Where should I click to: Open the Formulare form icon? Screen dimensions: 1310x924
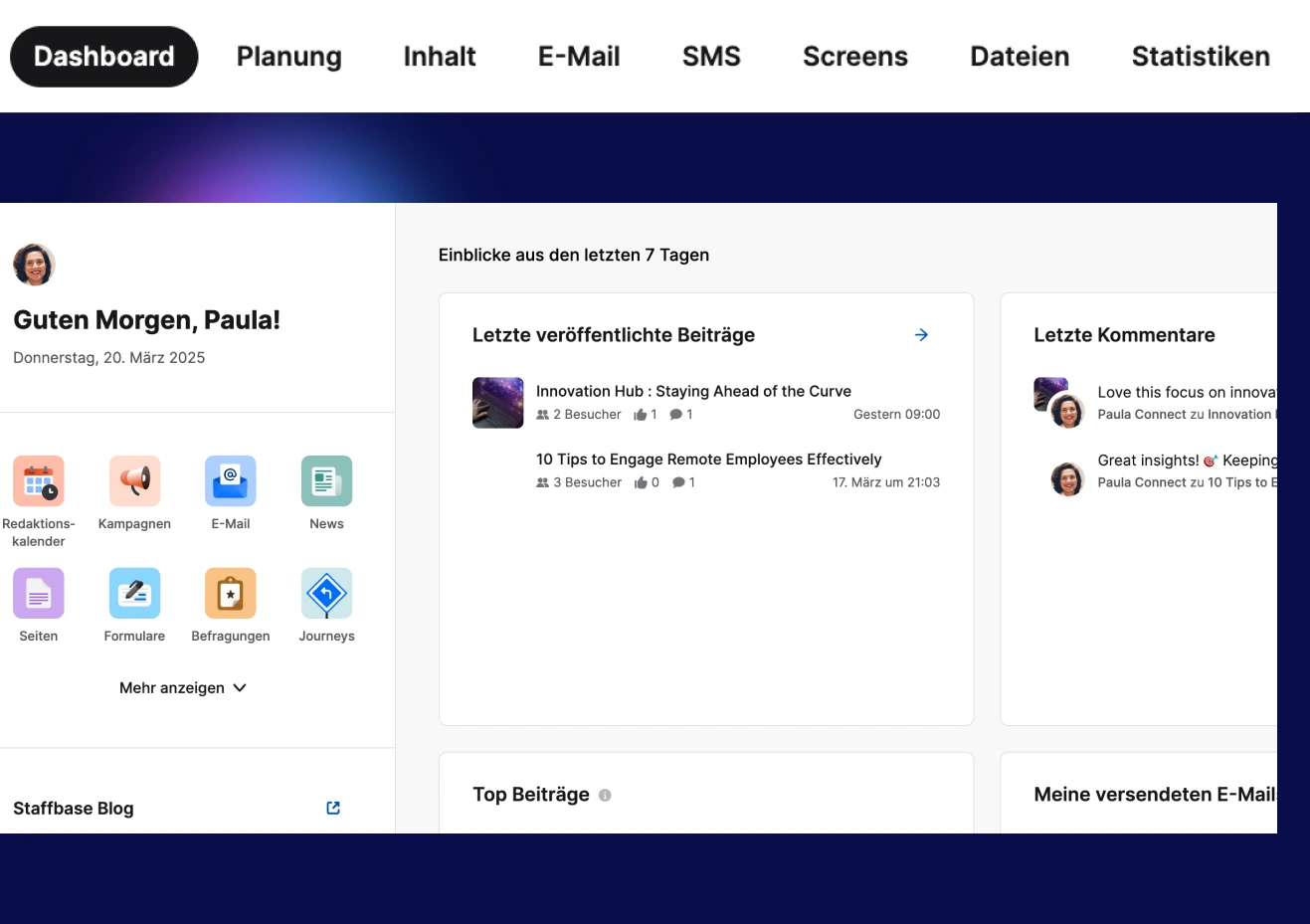(x=134, y=594)
